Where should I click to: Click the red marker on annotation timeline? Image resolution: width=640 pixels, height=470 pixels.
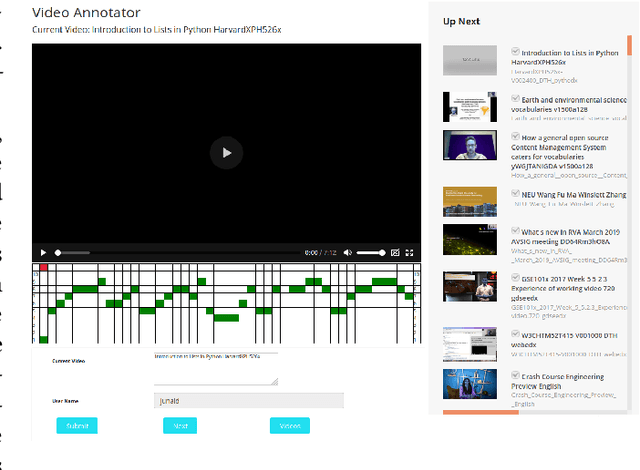tap(44, 267)
